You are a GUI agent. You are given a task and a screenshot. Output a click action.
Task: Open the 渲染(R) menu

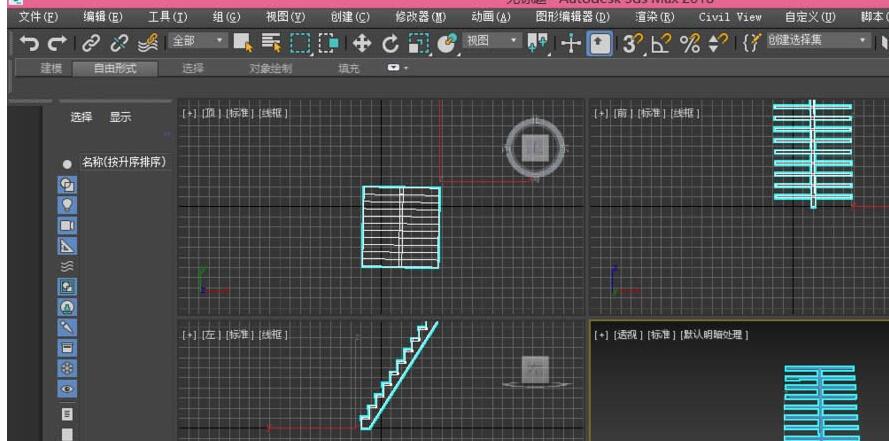pyautogui.click(x=655, y=17)
